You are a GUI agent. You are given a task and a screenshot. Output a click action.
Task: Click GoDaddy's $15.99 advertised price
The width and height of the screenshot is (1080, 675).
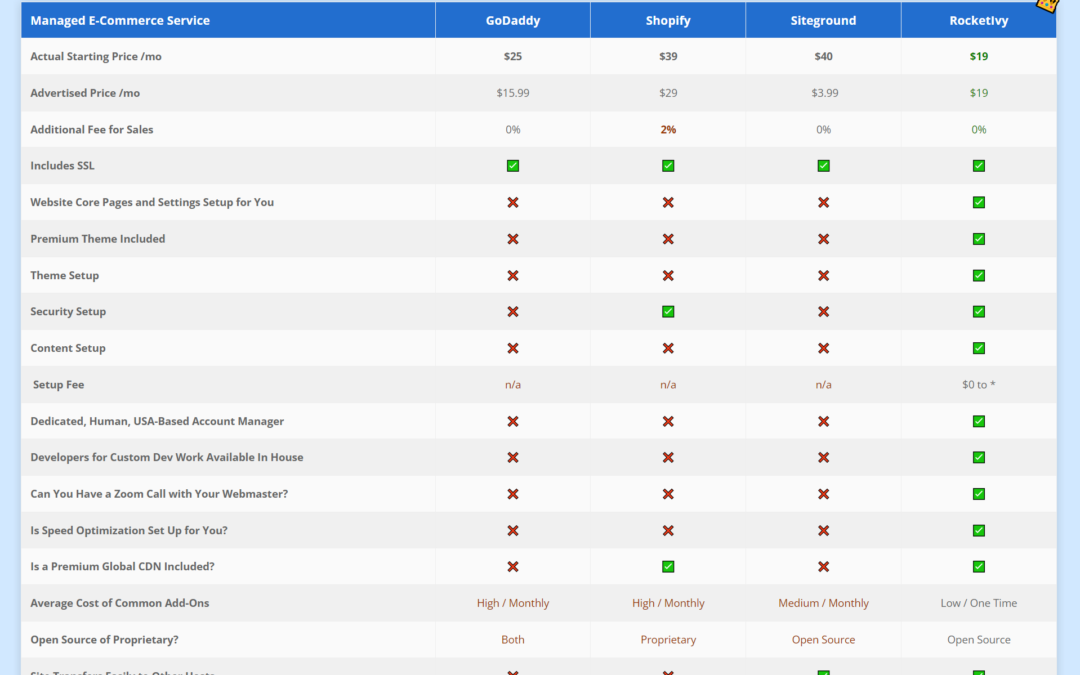pos(512,93)
